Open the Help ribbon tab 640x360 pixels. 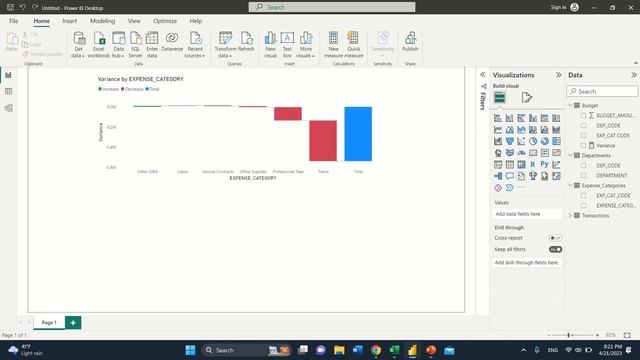[196, 21]
